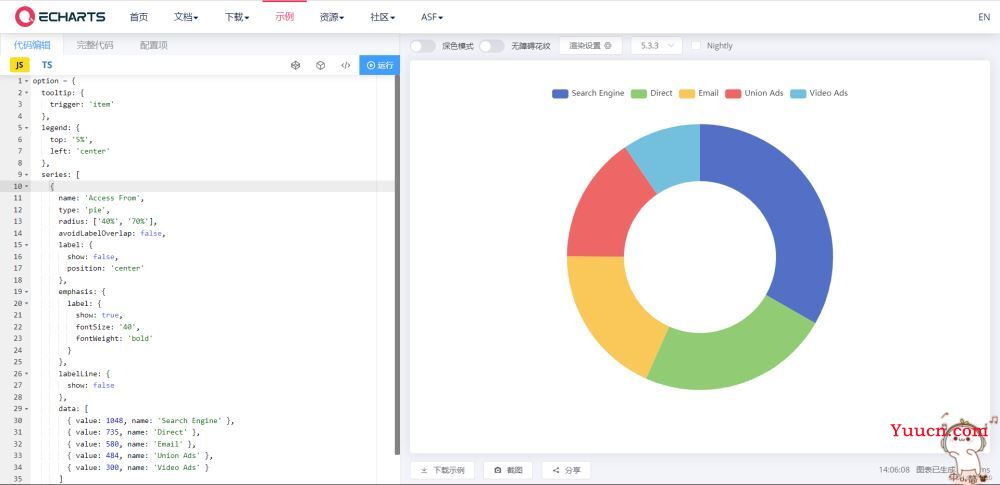The width and height of the screenshot is (1000, 485).
Task: Collapse the legend fold at line 5
Action: [27, 128]
